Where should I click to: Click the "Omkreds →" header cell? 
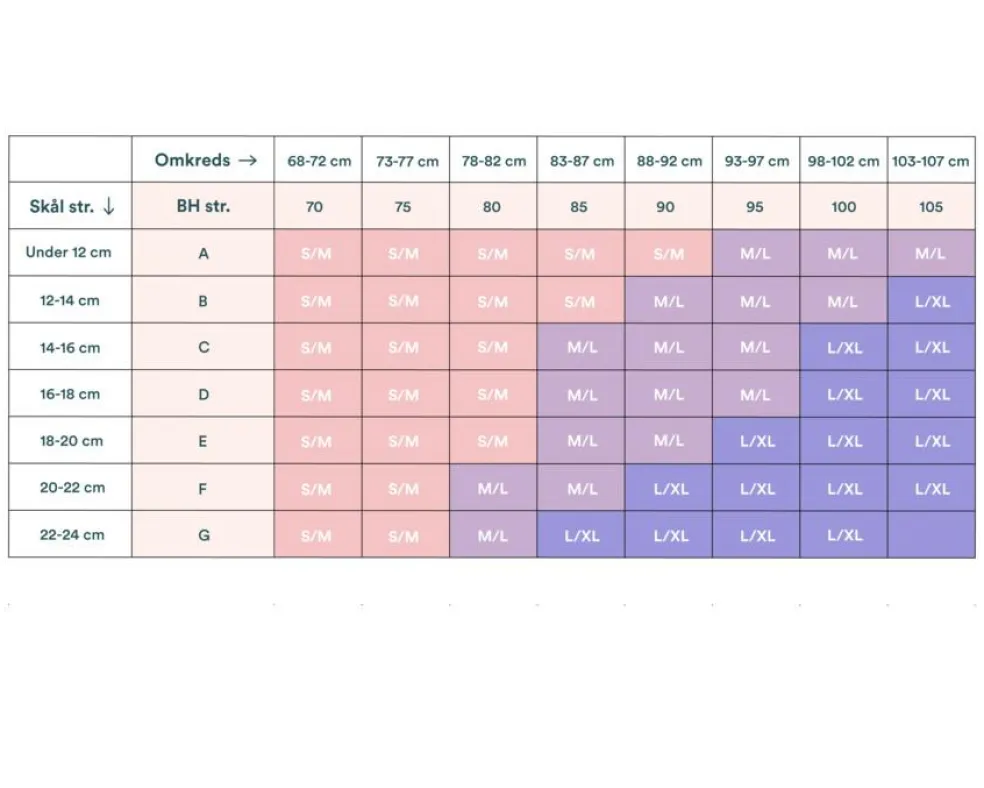(x=205, y=160)
